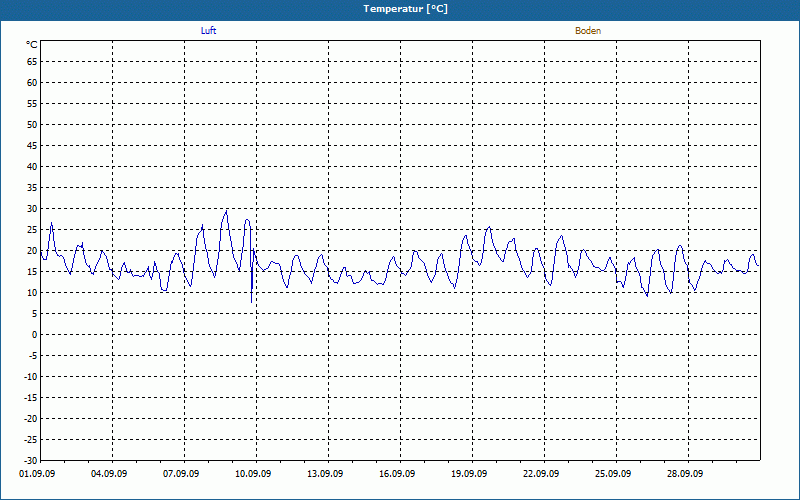Screen dimensions: 800x500
Task: Select the 65 value on y-axis
Action: [32, 62]
